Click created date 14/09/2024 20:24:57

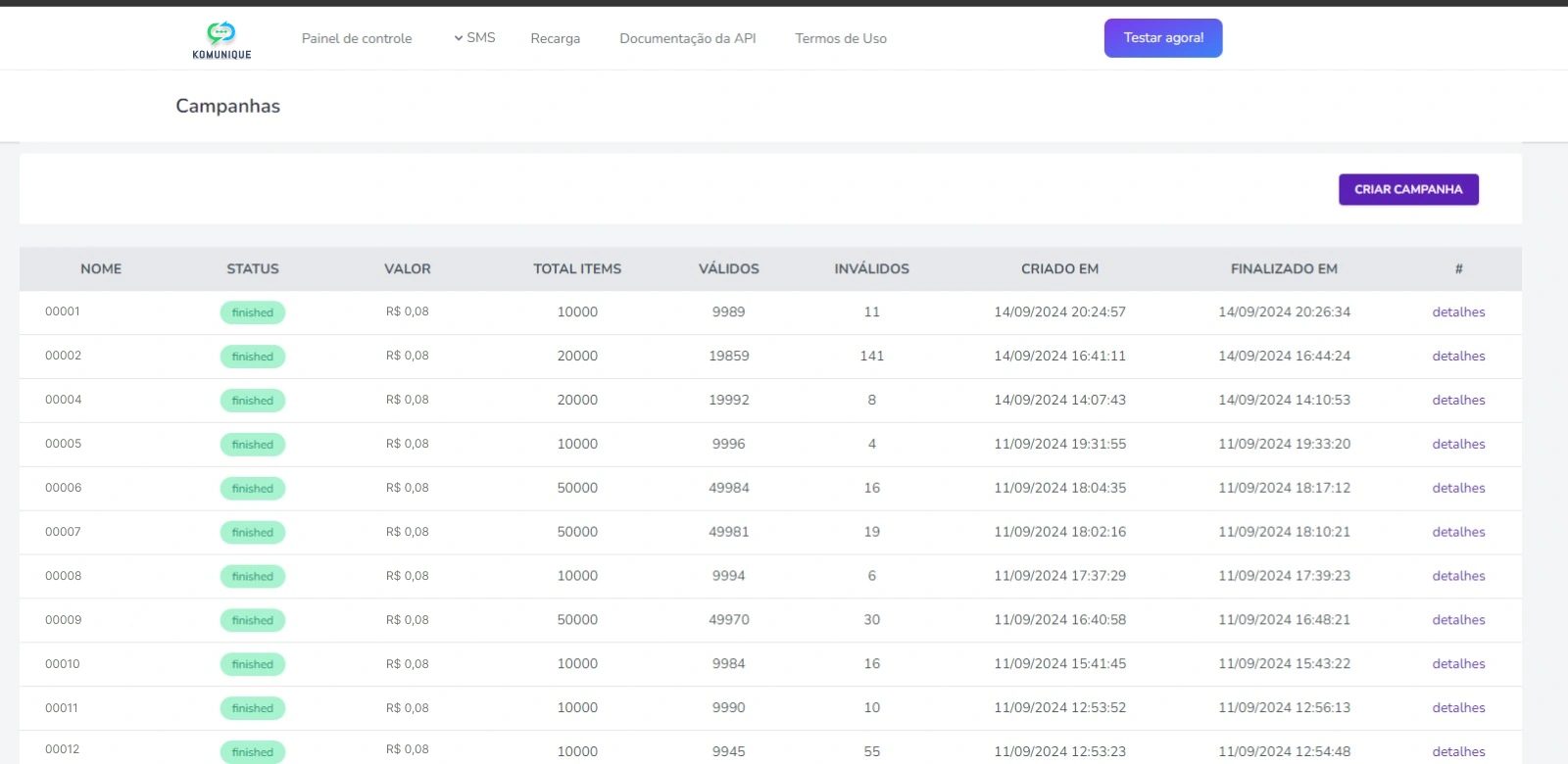click(x=1060, y=311)
